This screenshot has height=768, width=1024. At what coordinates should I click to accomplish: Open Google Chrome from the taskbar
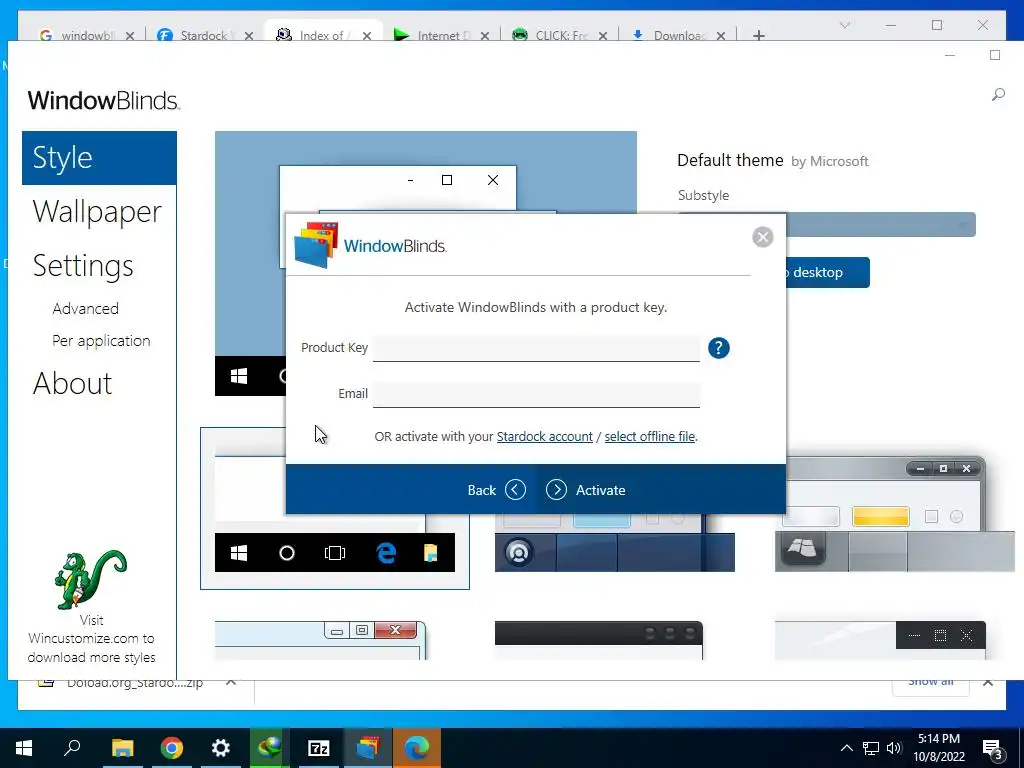tap(172, 748)
